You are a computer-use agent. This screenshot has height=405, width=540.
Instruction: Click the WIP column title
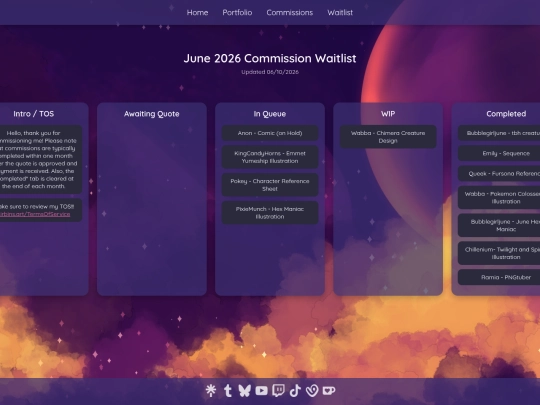[x=388, y=114]
